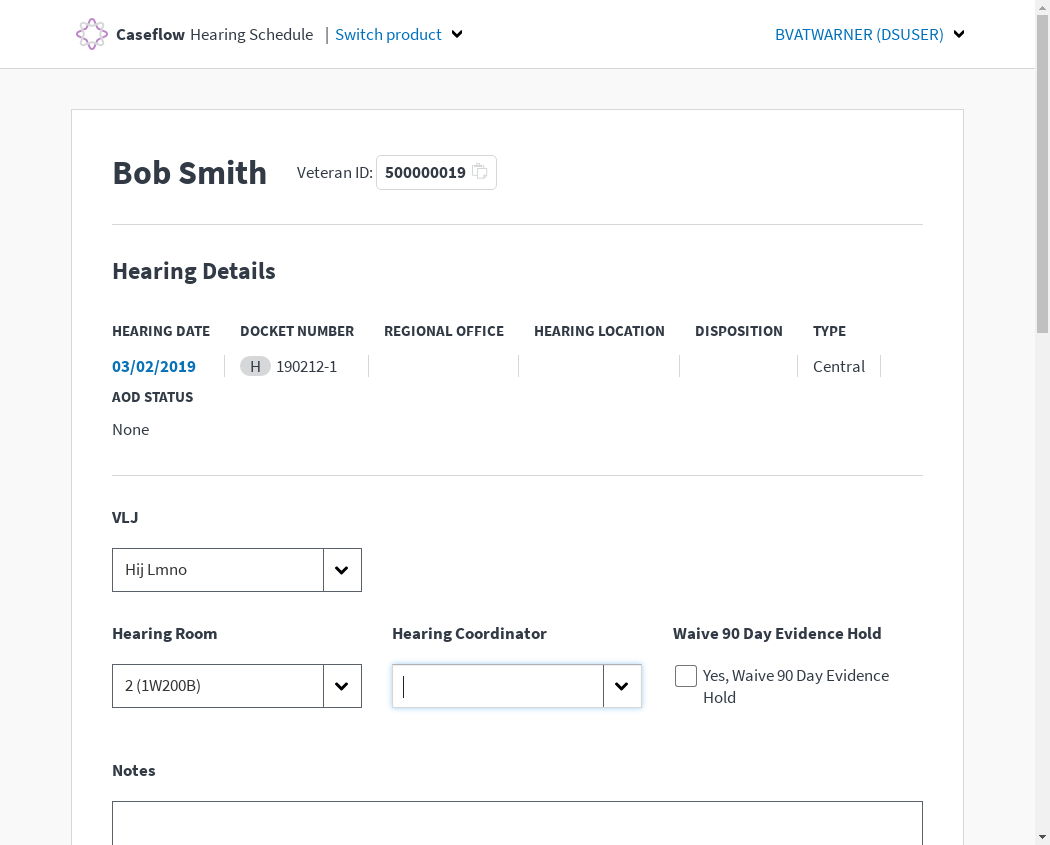The image size is (1050, 845).
Task: Select docket number text 190212-1
Action: click(307, 367)
